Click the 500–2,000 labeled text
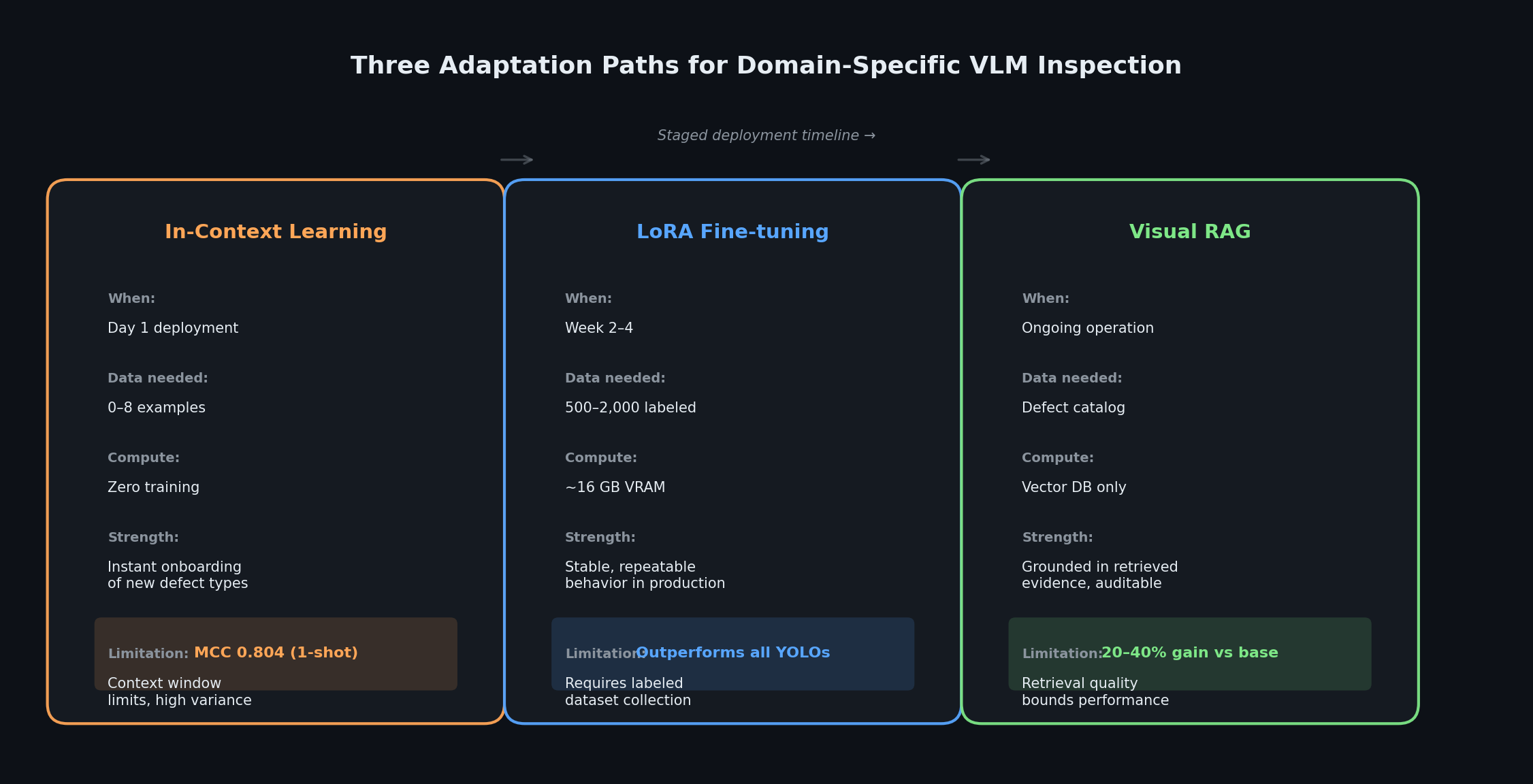The image size is (1533, 784). tap(630, 408)
